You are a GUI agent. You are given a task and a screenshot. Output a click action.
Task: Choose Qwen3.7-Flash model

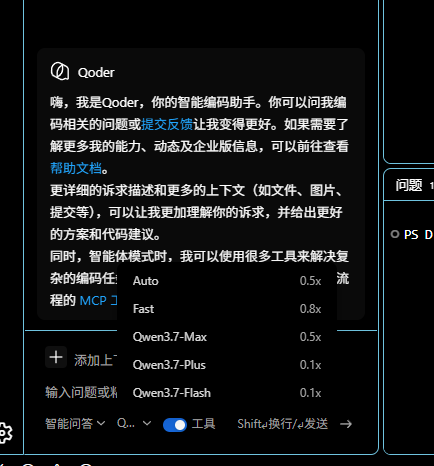click(x=227, y=393)
